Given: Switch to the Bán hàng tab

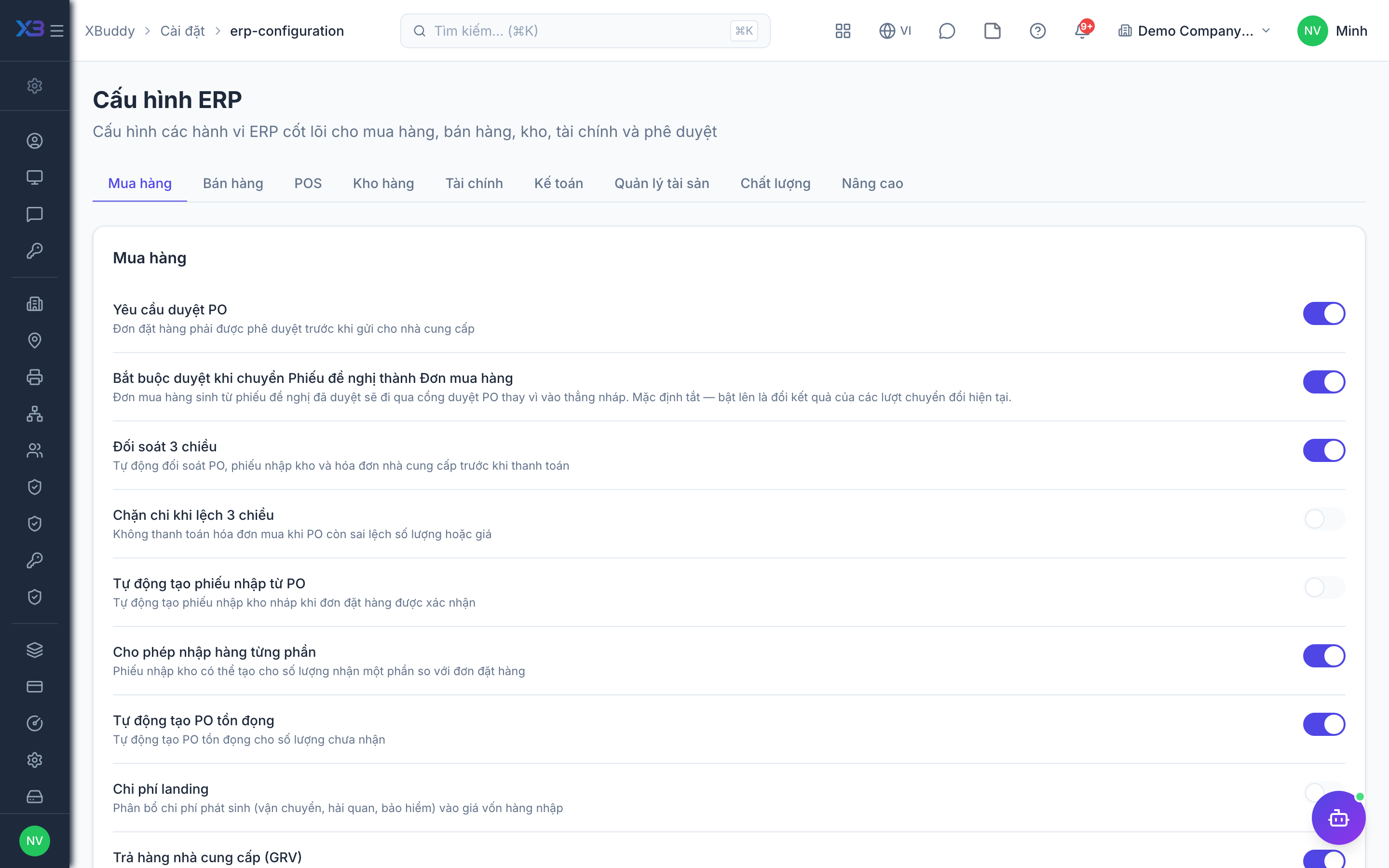Looking at the screenshot, I should (x=233, y=184).
